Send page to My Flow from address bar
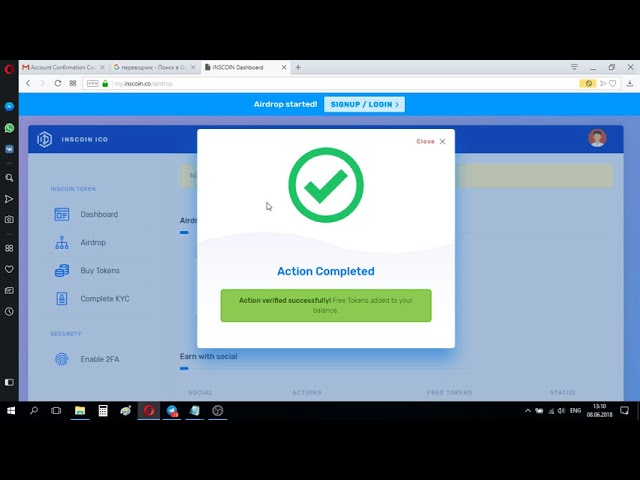This screenshot has width=640, height=480. (603, 83)
